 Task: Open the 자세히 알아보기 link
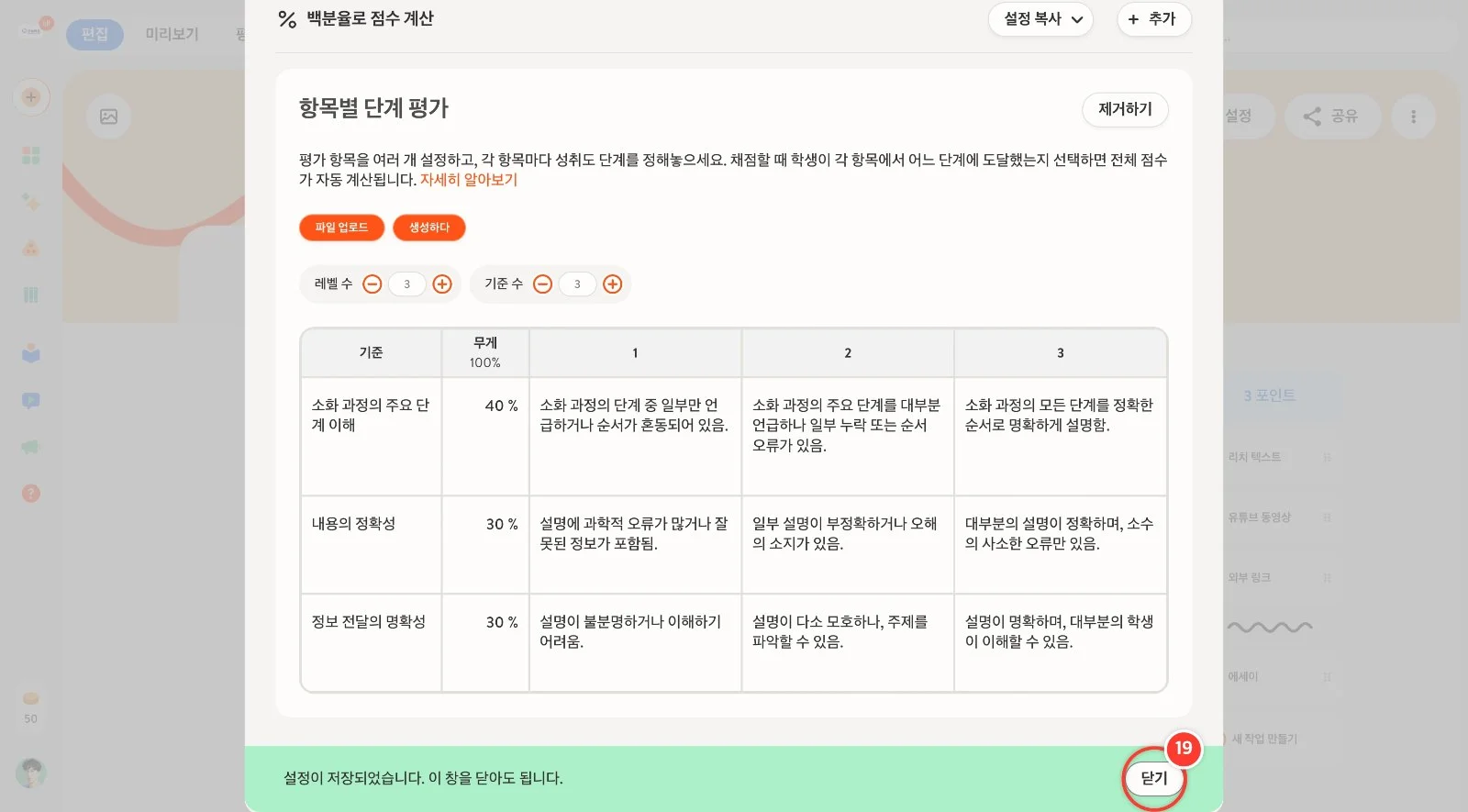point(469,180)
